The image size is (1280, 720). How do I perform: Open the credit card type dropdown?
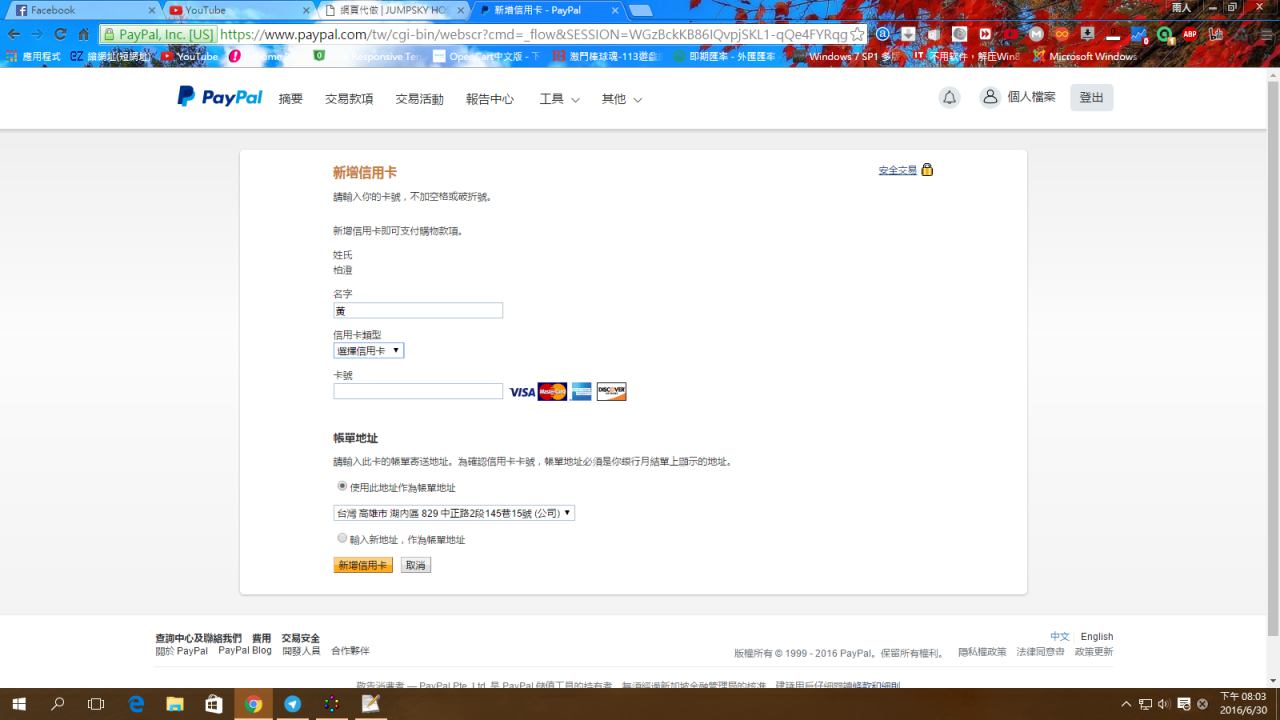(x=369, y=351)
